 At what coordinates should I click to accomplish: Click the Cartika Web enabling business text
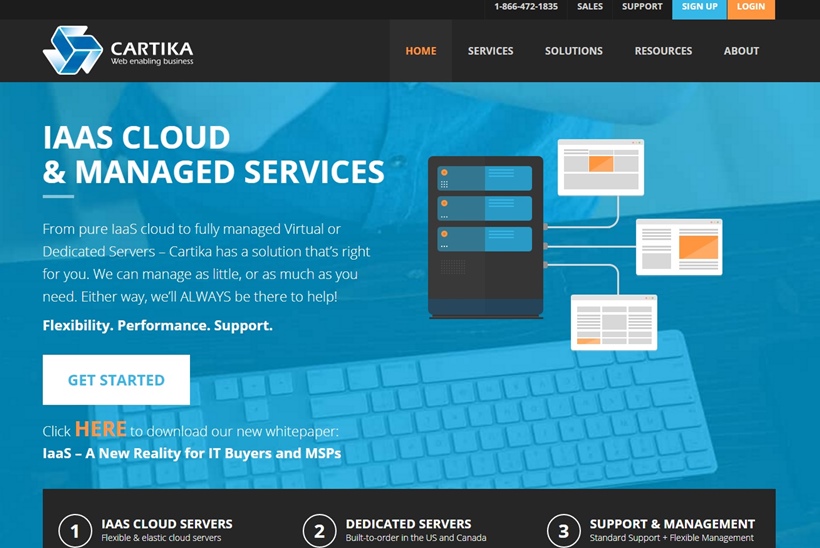(x=152, y=53)
